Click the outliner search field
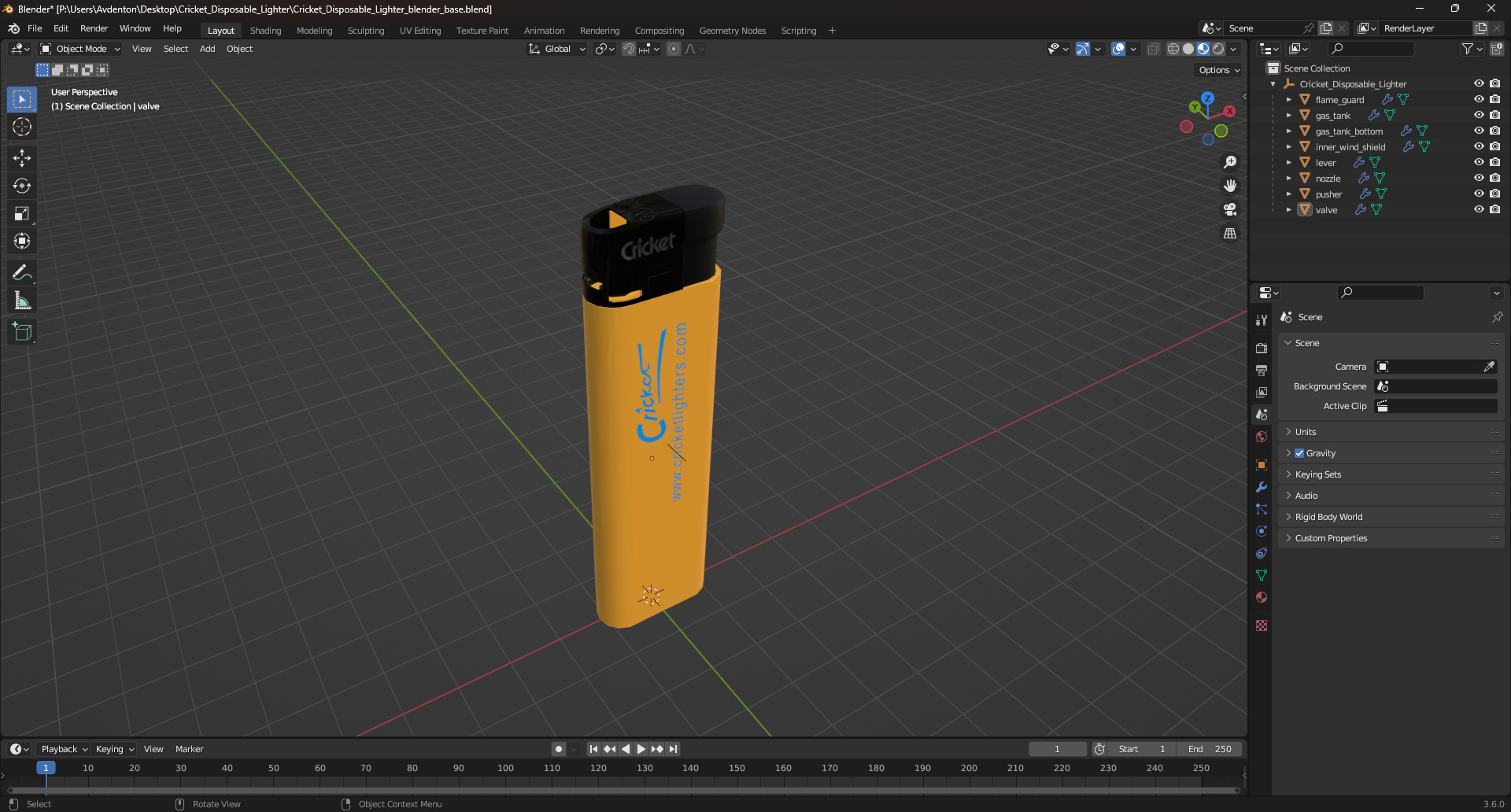Viewport: 1511px width, 812px height. (x=1371, y=49)
